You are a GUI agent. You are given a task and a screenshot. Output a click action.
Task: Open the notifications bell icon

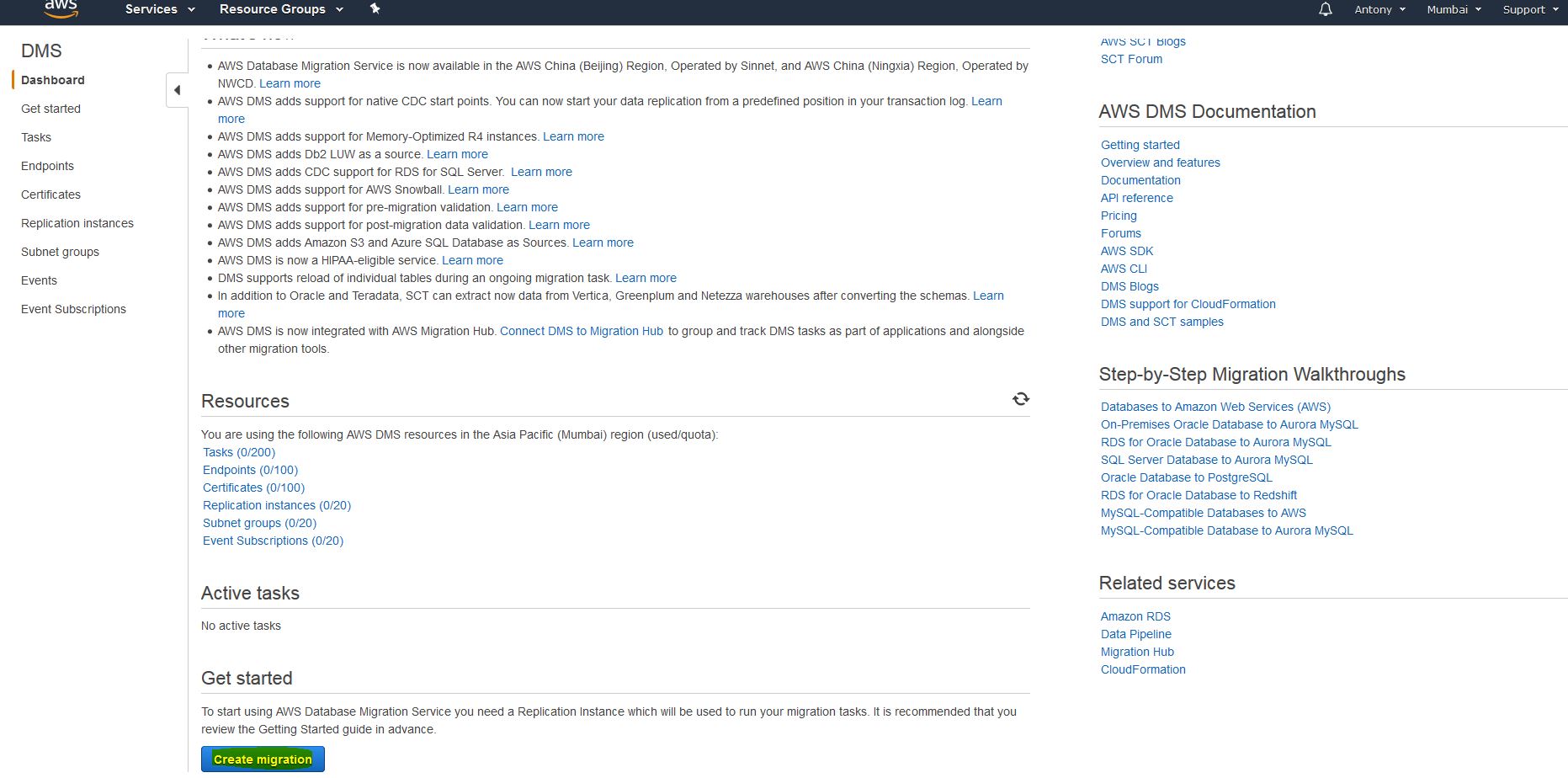tap(1325, 9)
